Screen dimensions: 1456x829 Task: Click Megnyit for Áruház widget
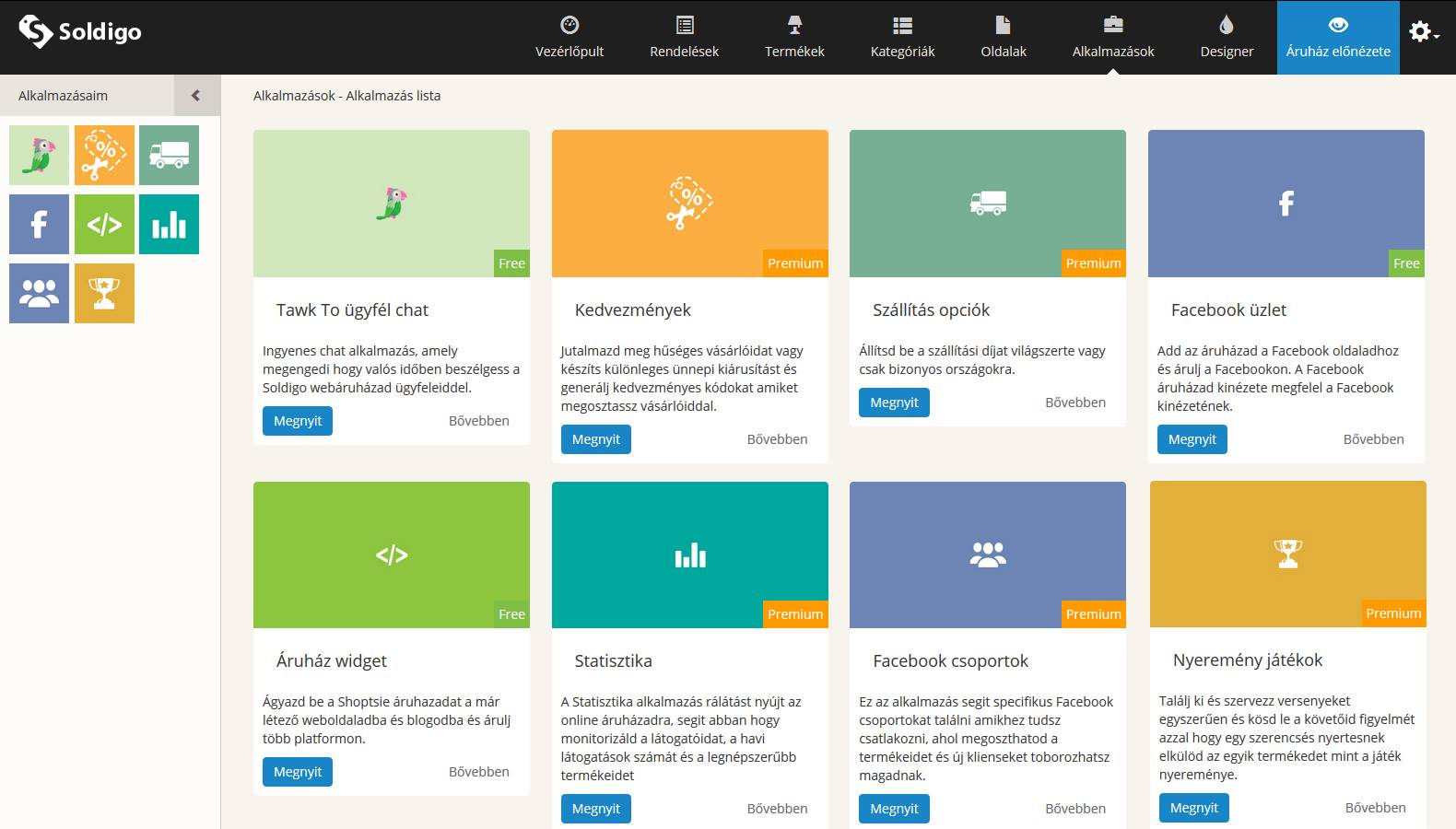298,772
